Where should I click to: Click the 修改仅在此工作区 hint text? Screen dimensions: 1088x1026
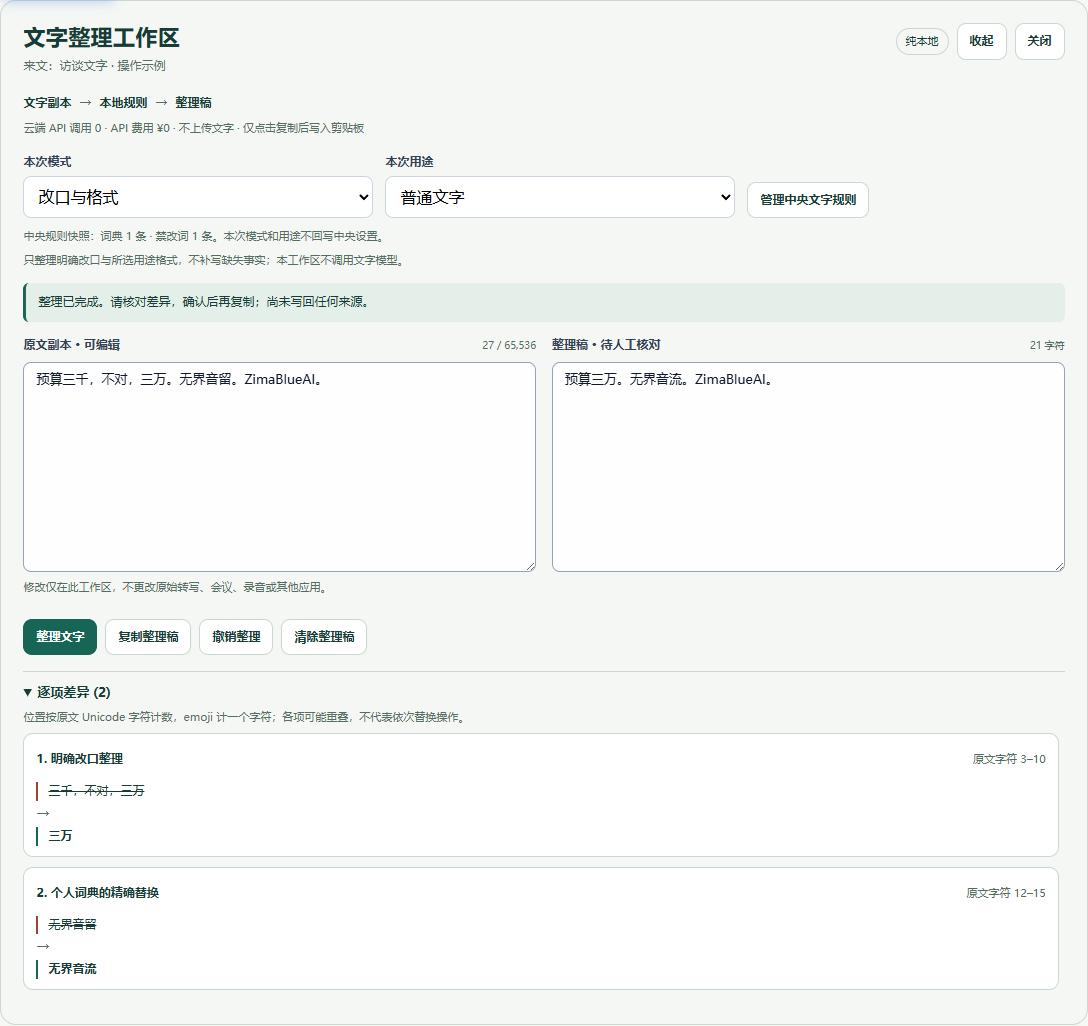176,588
